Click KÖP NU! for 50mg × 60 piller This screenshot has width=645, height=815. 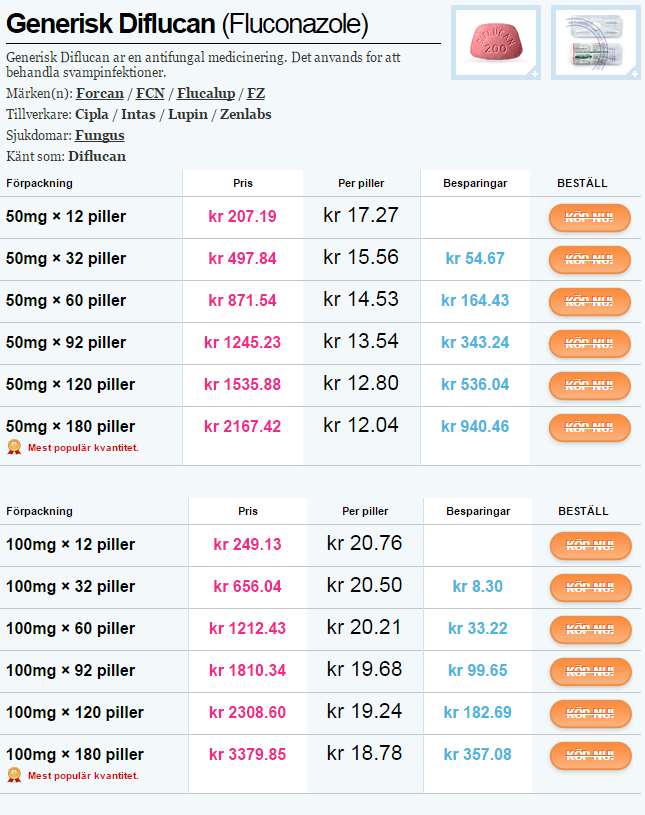589,301
